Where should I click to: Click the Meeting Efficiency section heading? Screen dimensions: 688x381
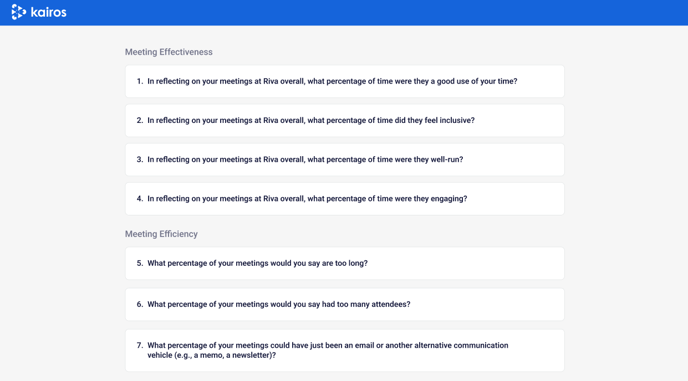161,234
